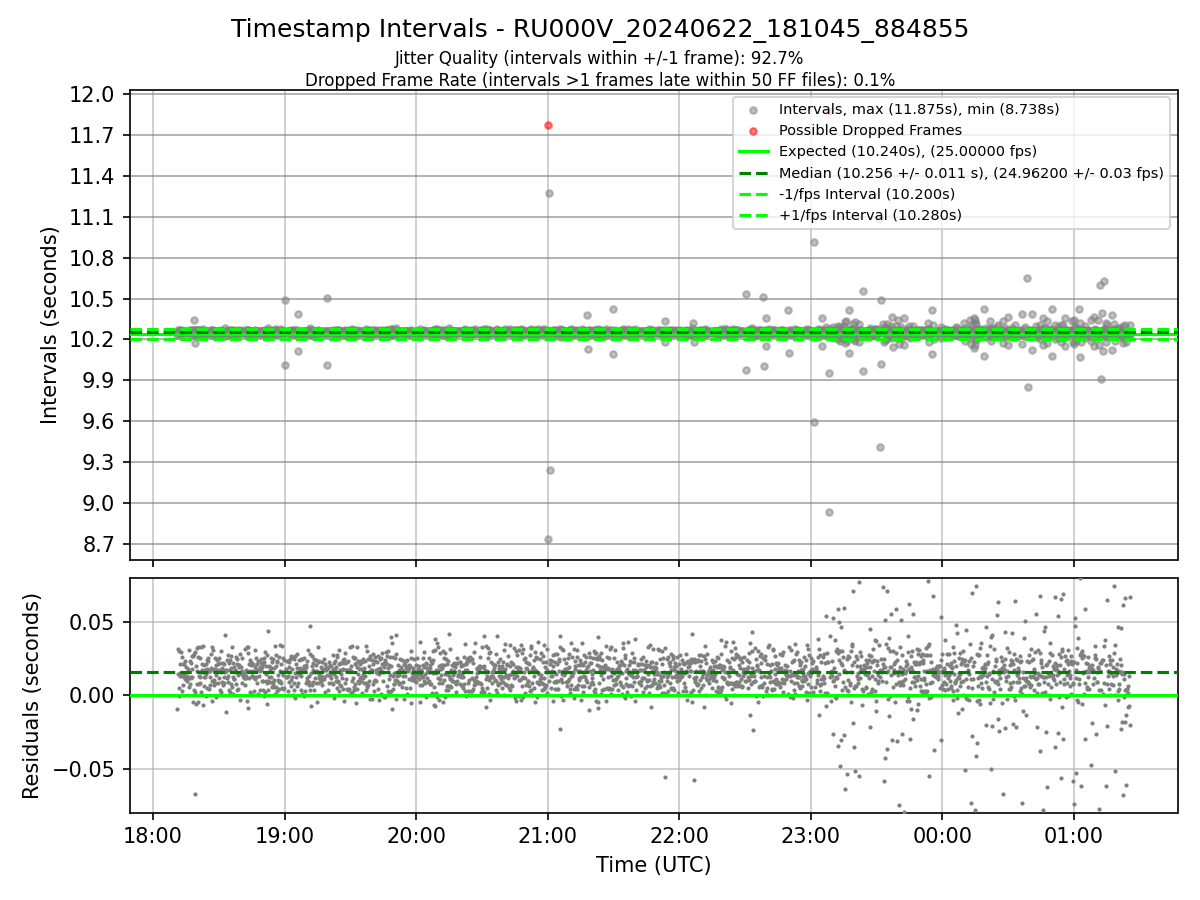
Task: Click the x-axis tick label '01:00'
Action: (1074, 834)
